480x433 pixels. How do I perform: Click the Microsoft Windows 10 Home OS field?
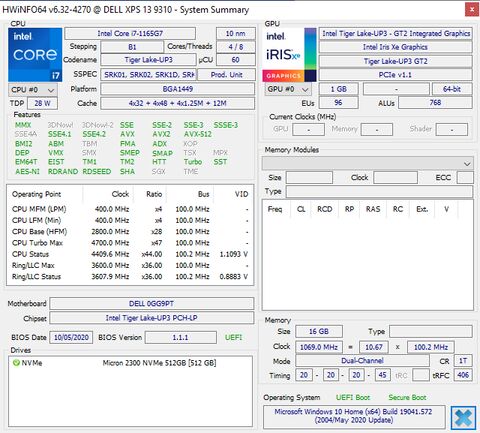[354, 416]
